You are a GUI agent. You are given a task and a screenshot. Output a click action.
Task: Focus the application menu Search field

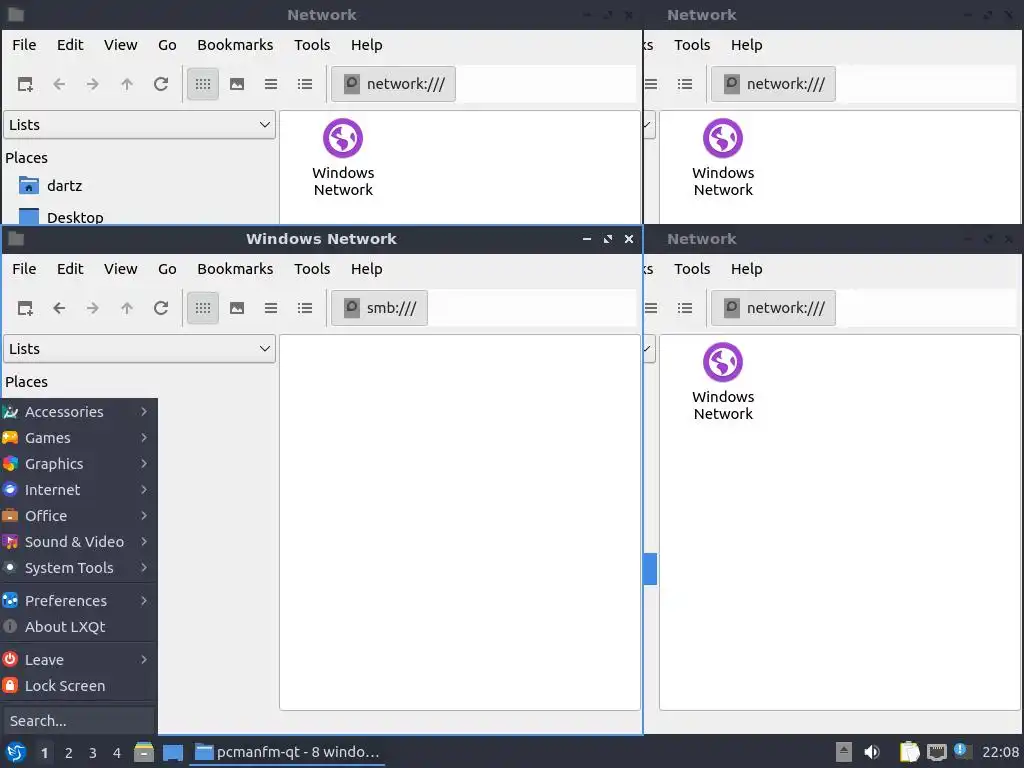click(78, 721)
